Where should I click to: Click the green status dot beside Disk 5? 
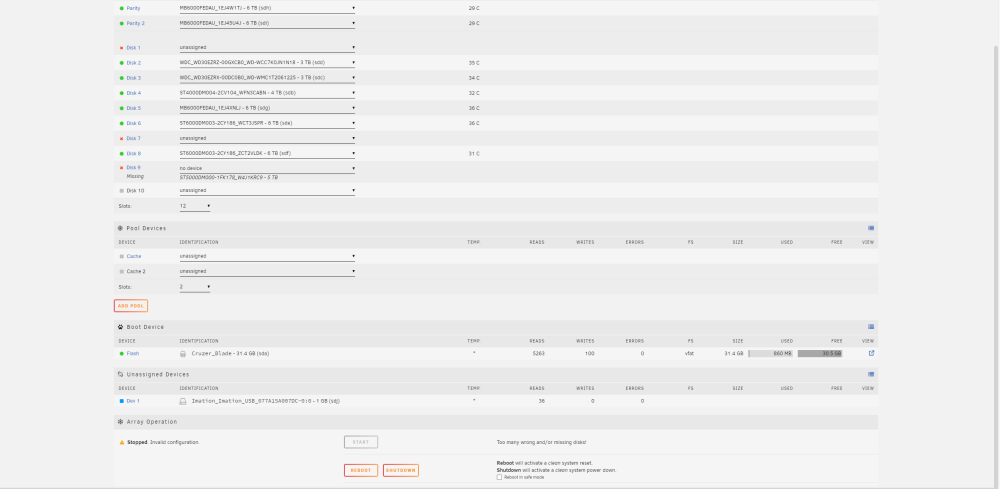point(121,108)
